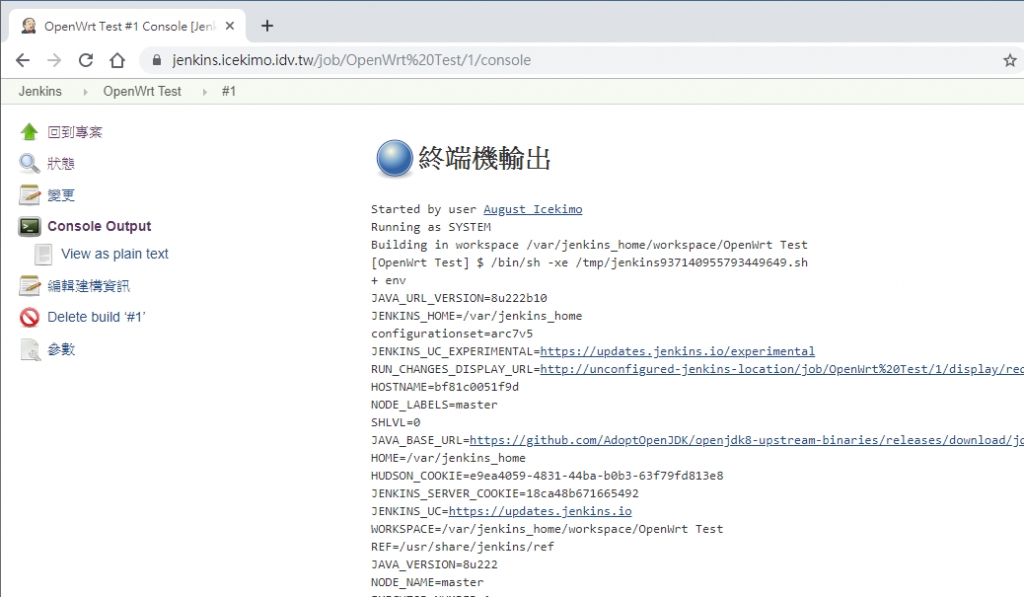Bookmark this page with the star icon
This screenshot has height=597, width=1024.
pyautogui.click(x=1010, y=60)
